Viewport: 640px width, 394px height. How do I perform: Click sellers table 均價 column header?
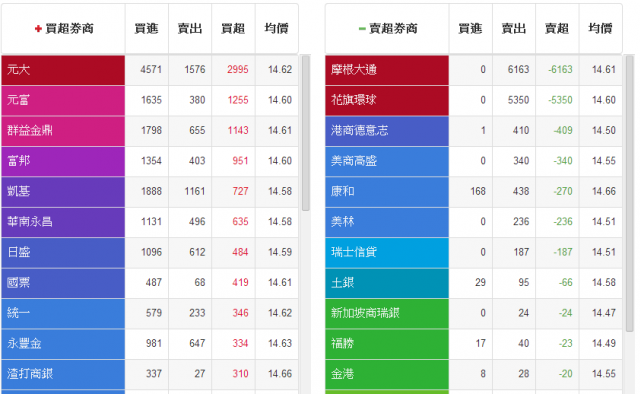(600, 29)
